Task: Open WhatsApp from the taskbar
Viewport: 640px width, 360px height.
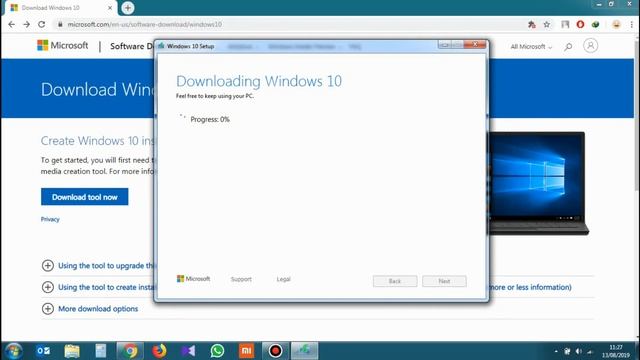Action: tap(217, 351)
